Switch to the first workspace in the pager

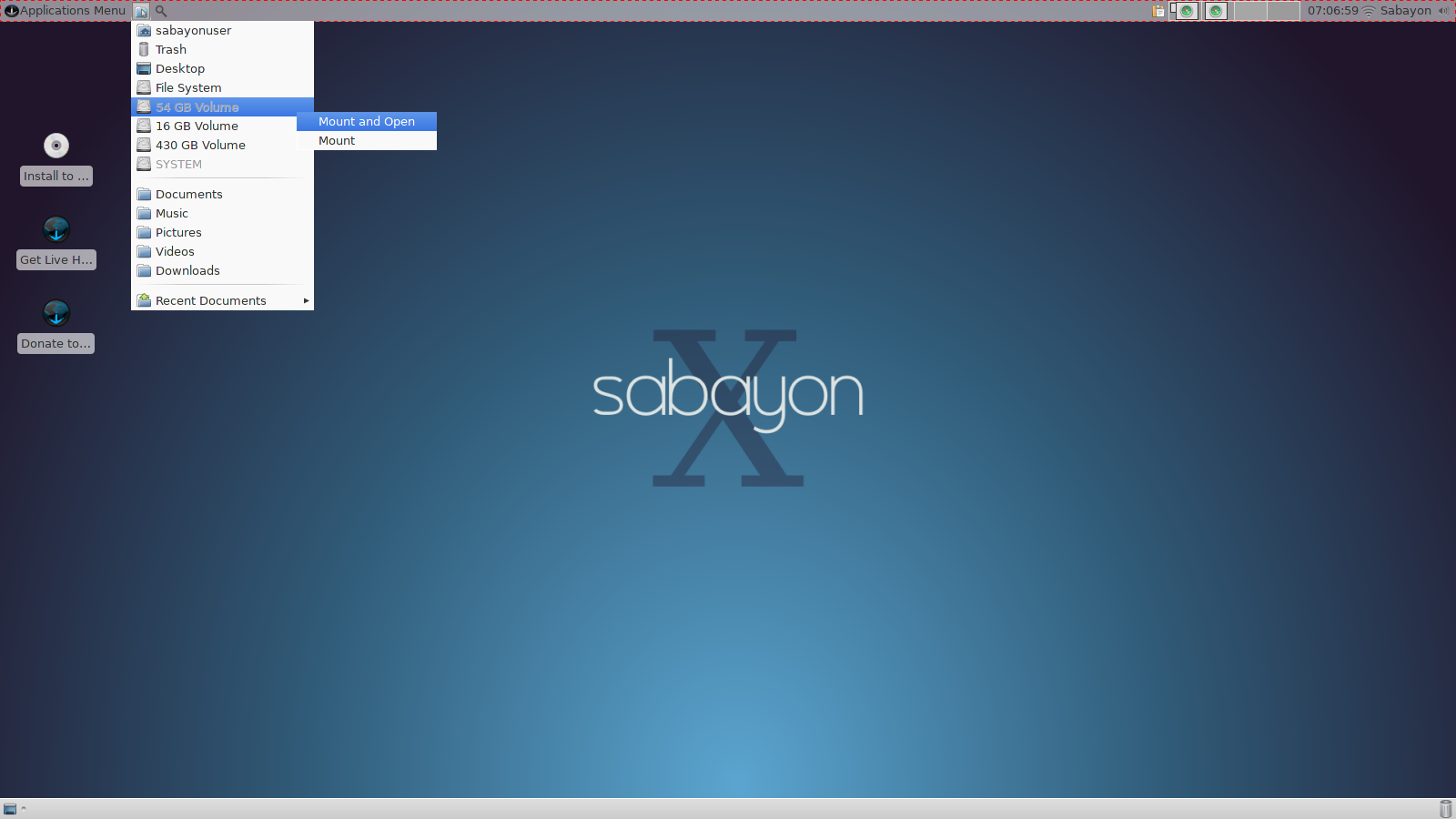[1186, 11]
